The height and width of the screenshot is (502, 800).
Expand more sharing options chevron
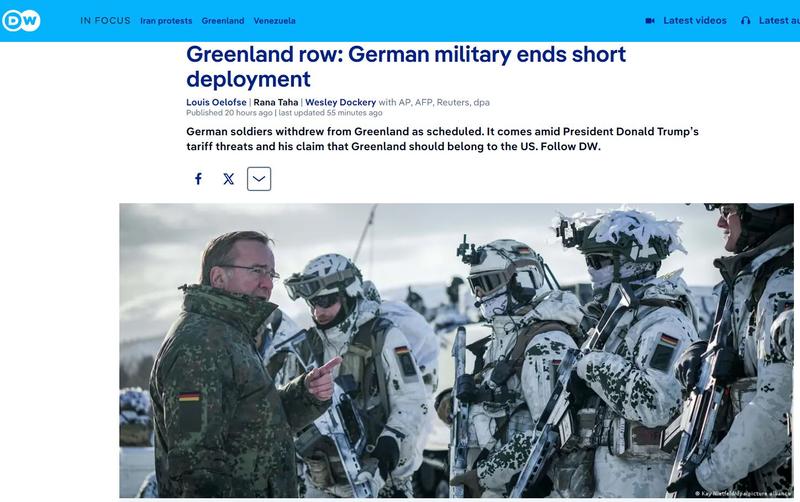tap(259, 179)
